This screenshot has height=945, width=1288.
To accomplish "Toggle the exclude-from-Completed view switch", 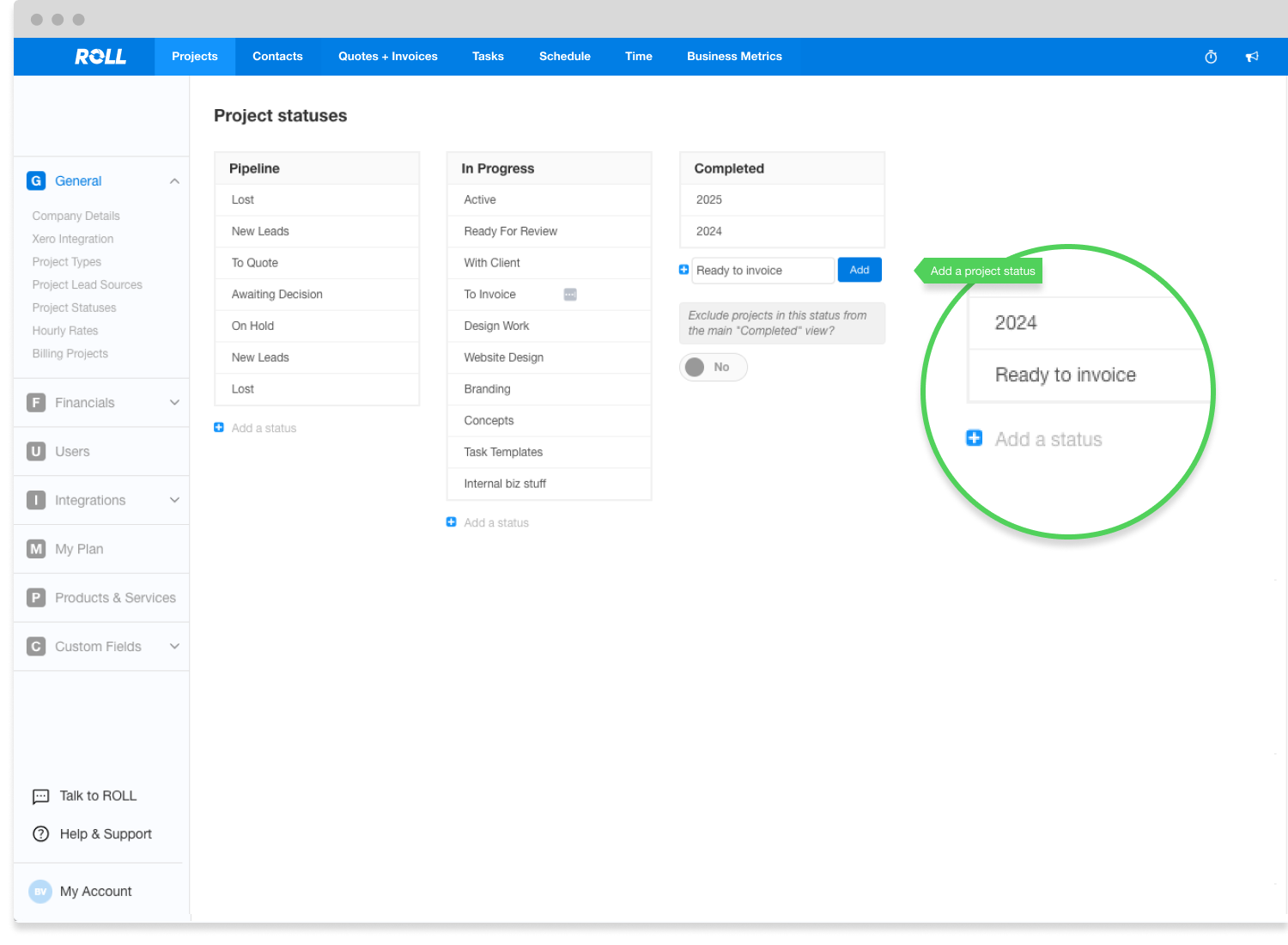I will pyautogui.click(x=712, y=368).
